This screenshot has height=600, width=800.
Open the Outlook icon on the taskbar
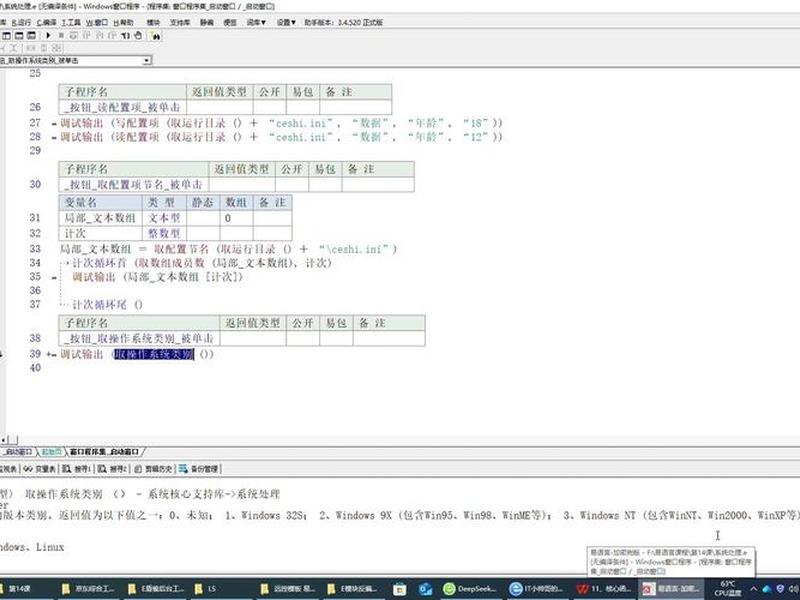pyautogui.click(x=426, y=589)
